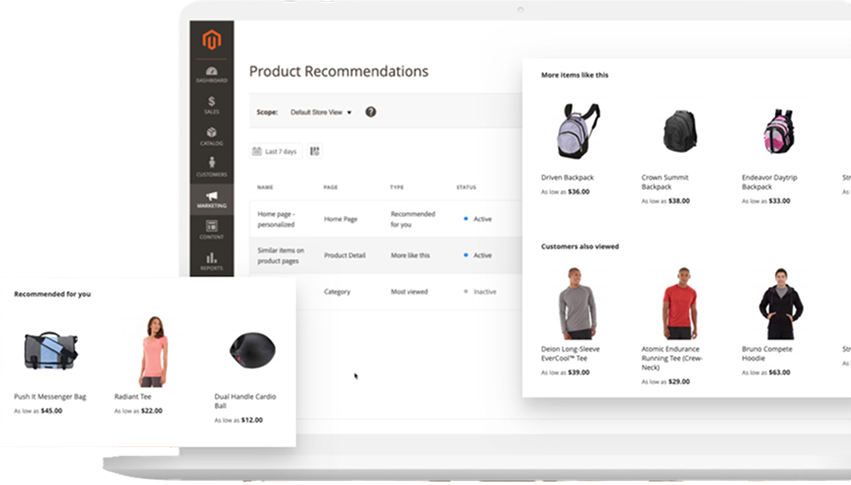
Task: Open the Sales menu
Action: pos(211,104)
